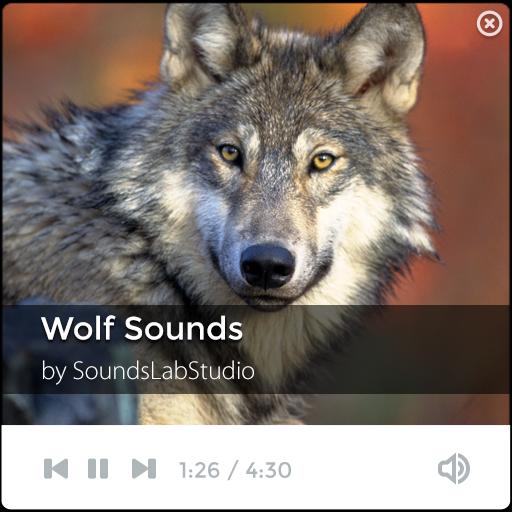The height and width of the screenshot is (512, 512).
Task: Click the word "Sounds" in the title
Action: pyautogui.click(x=184, y=328)
